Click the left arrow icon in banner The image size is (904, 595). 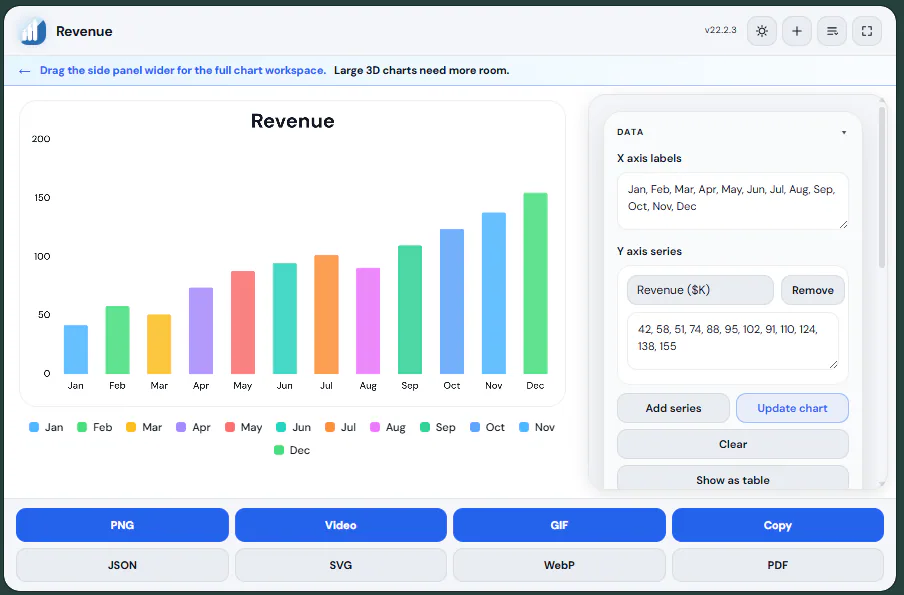coord(24,71)
